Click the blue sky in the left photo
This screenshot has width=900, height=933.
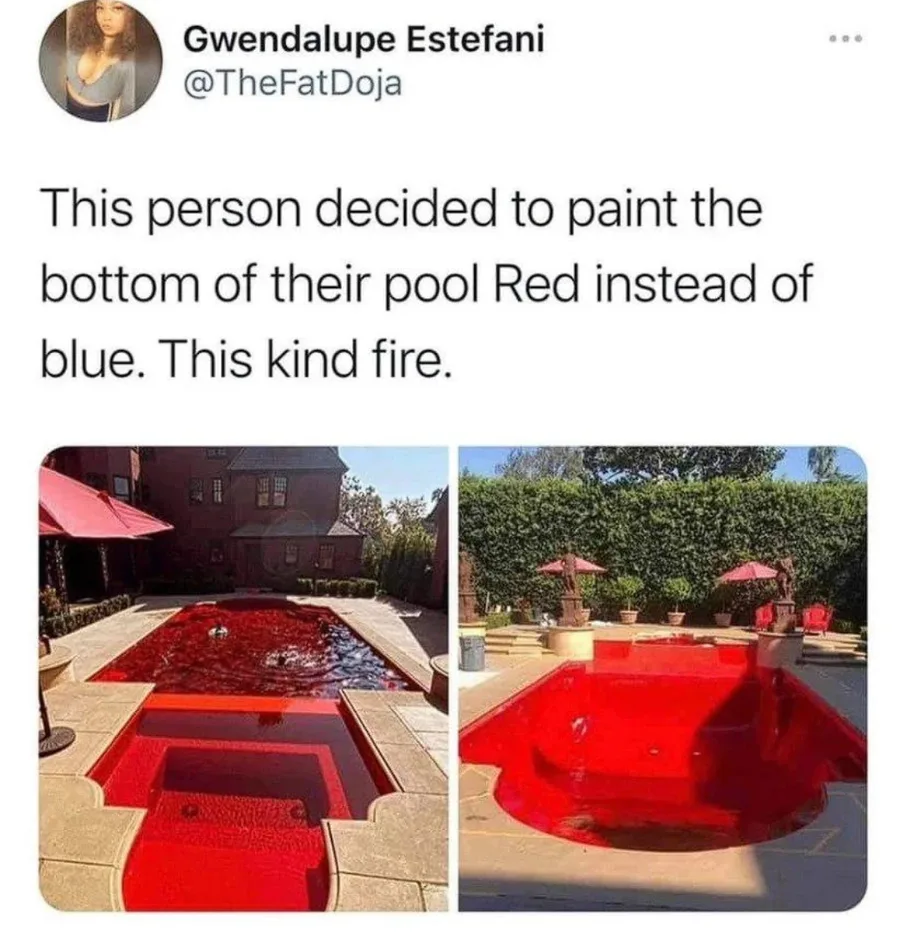[x=399, y=470]
